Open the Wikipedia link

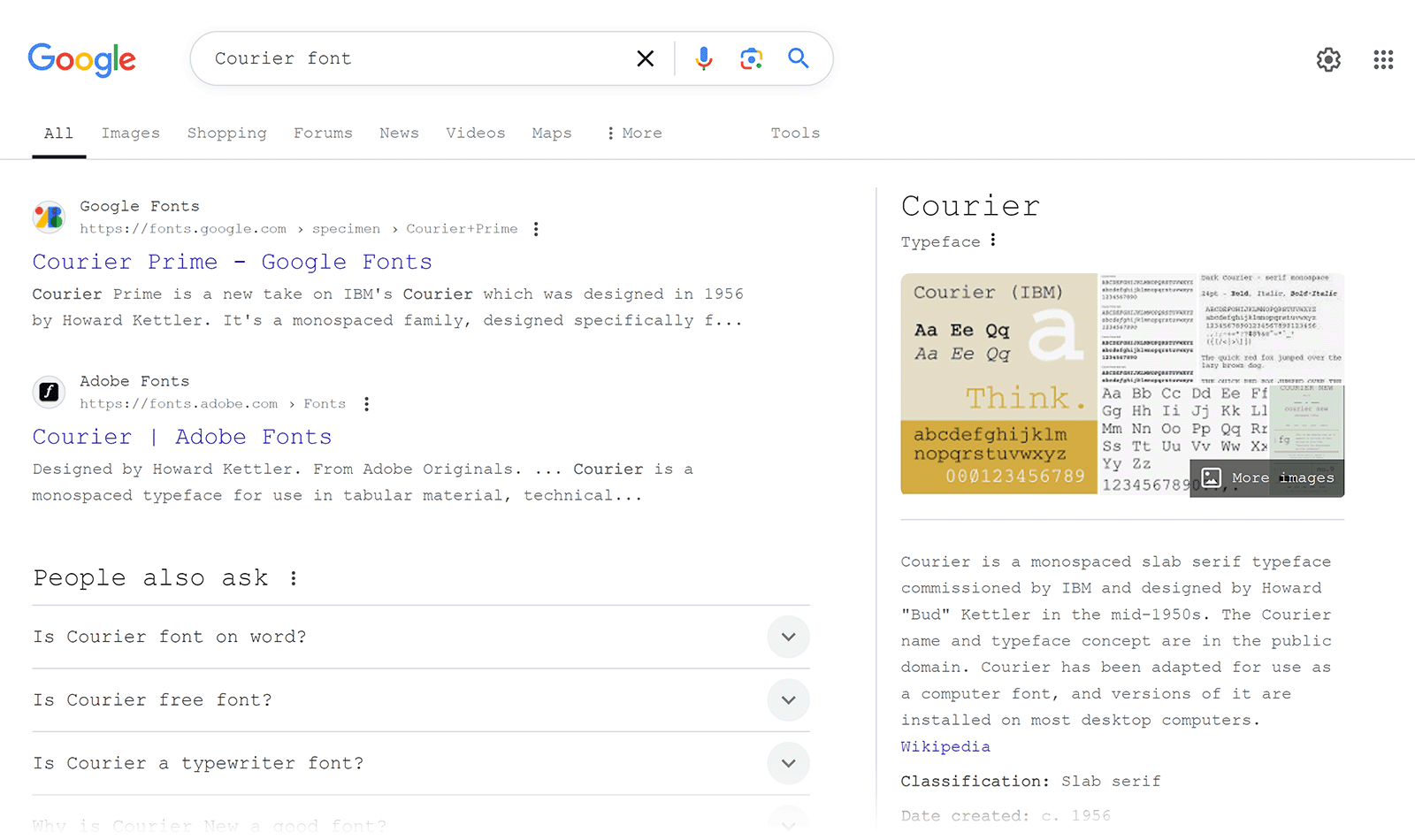point(945,746)
